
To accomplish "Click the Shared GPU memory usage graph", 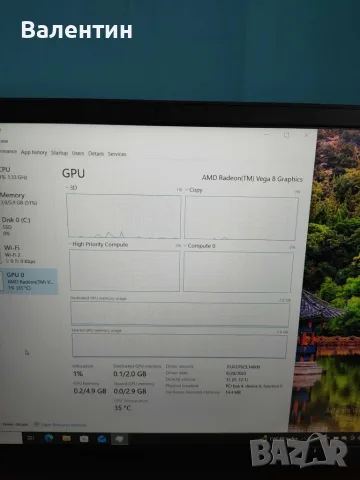I will 179,346.
